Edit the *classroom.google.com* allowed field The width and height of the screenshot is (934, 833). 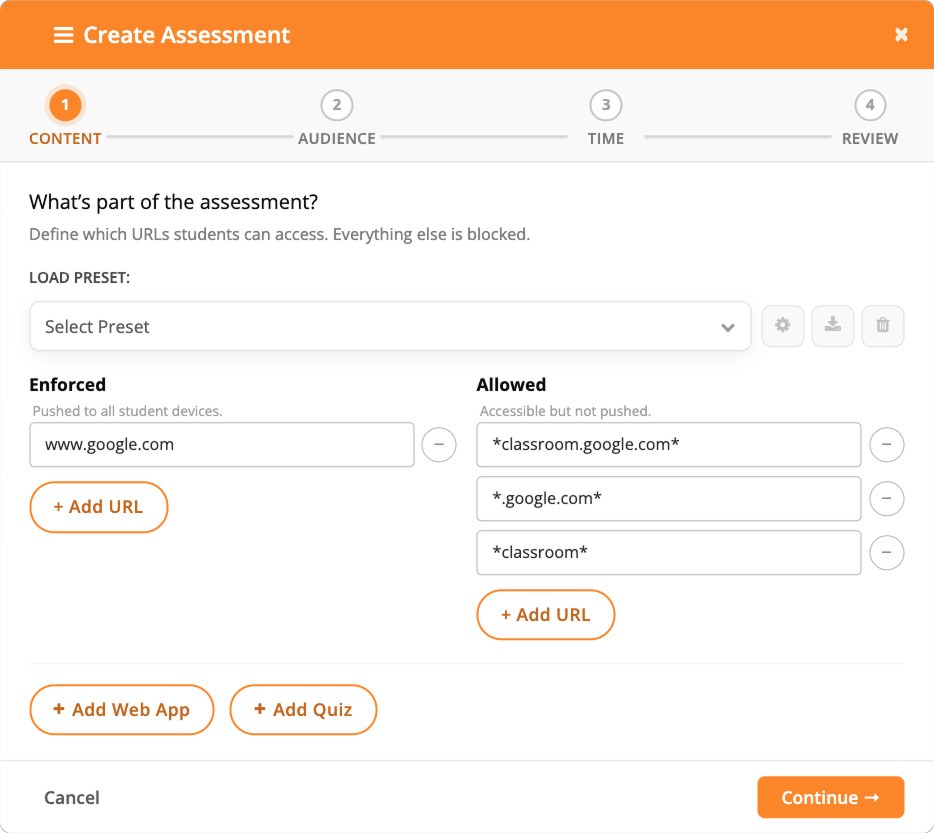point(668,445)
